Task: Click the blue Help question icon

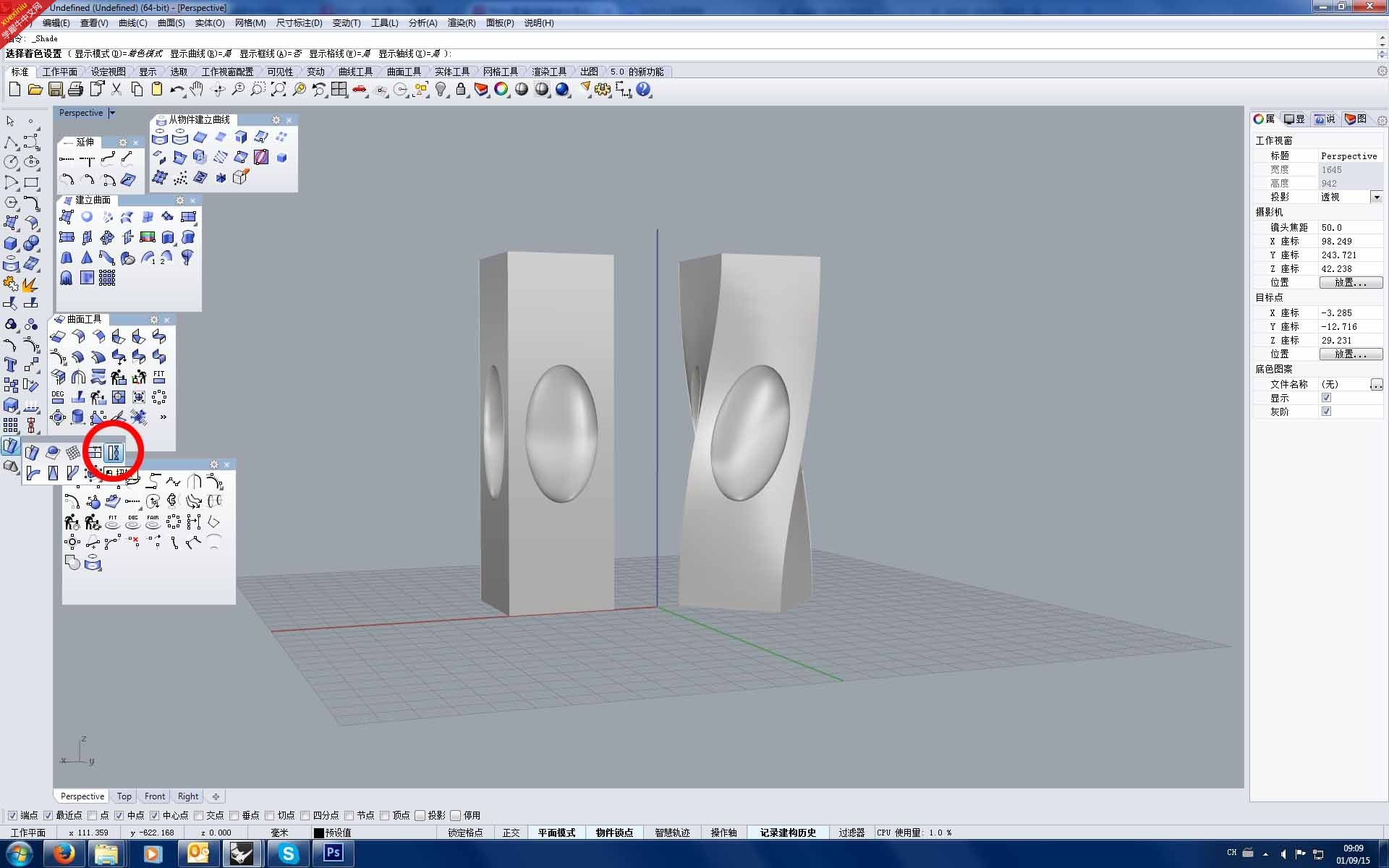Action: tap(643, 89)
